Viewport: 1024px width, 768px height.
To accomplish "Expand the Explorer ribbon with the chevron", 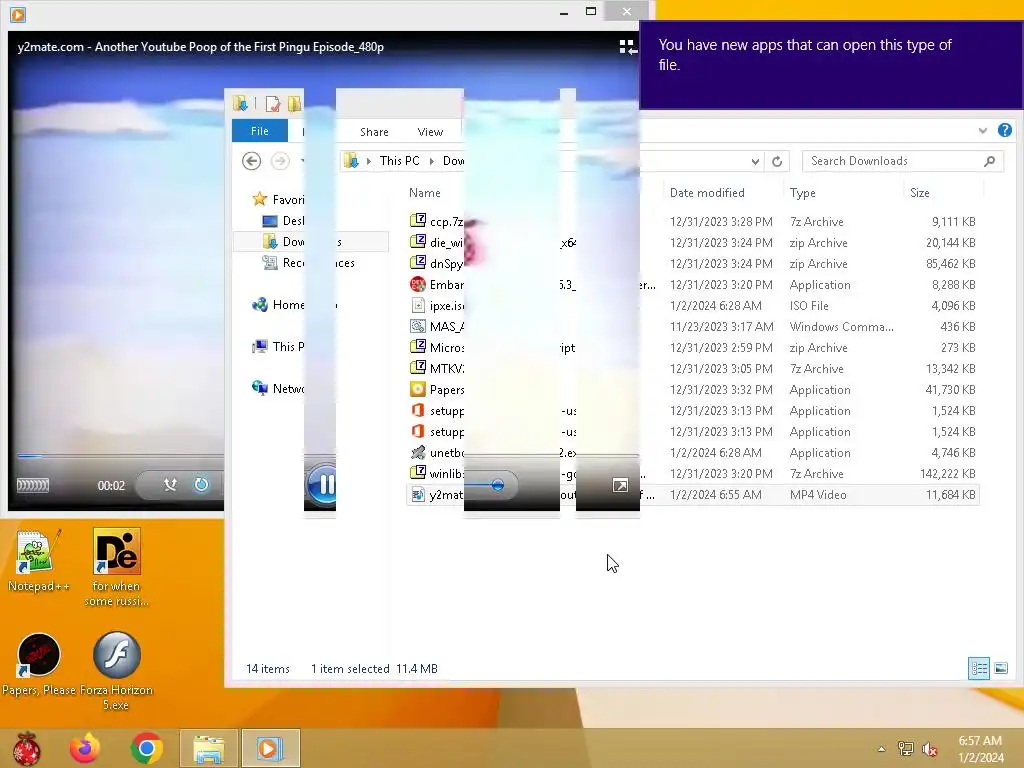I will tap(983, 131).
